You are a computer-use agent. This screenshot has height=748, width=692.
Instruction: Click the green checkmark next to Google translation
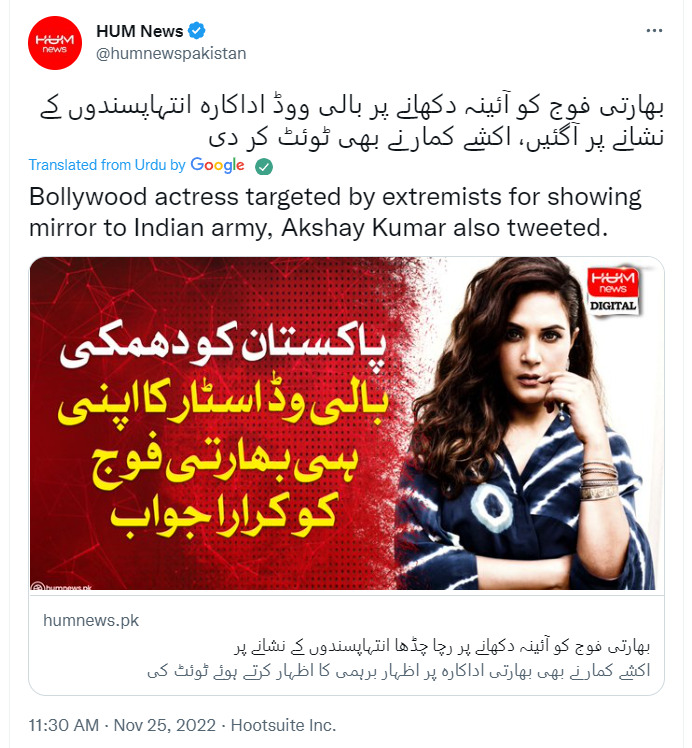coord(264,166)
